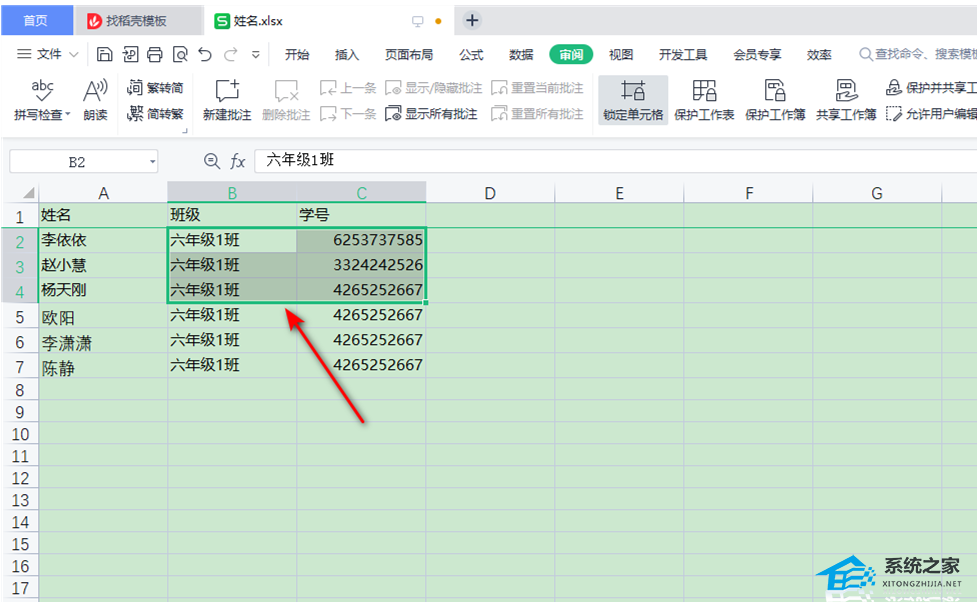Click the fx insert function icon

[x=238, y=161]
